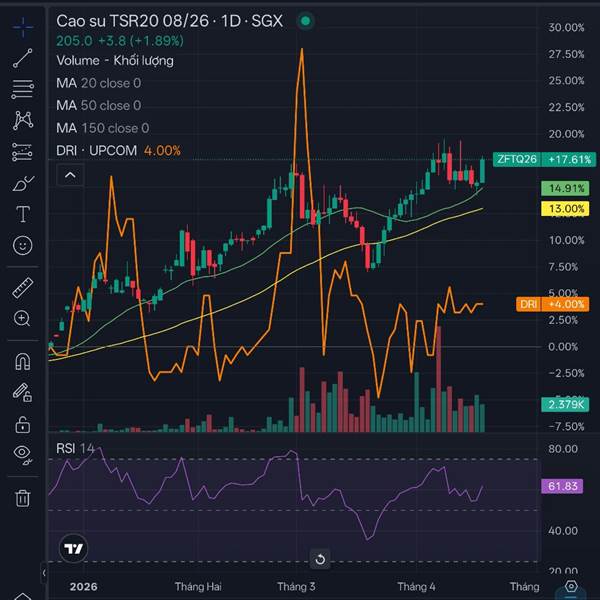Select the ruler measure tool

[x=23, y=287]
